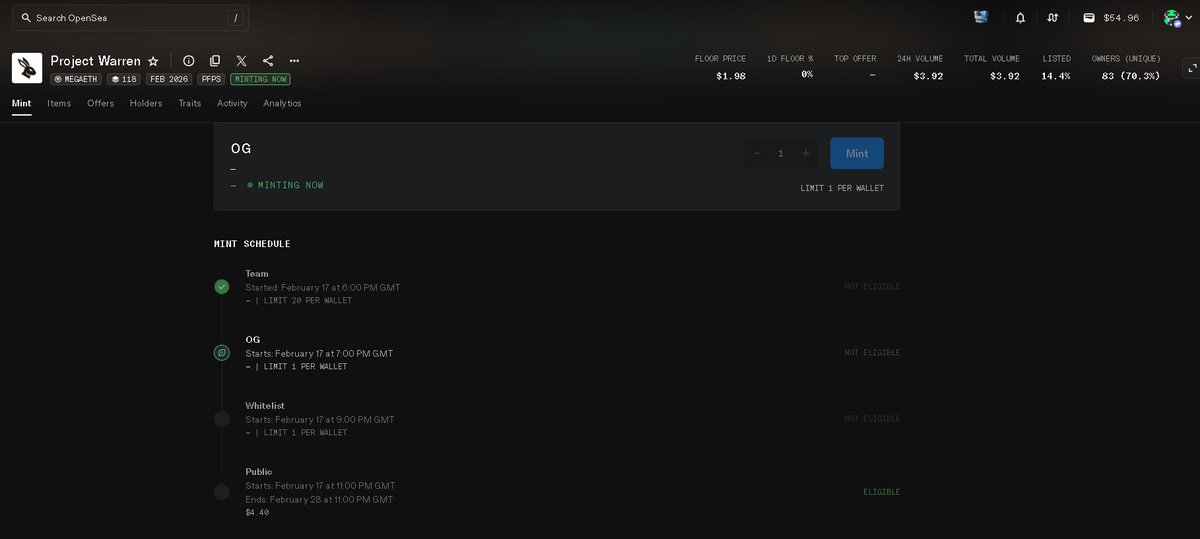
Task: Open the swap arrows icon
Action: click(x=1053, y=18)
